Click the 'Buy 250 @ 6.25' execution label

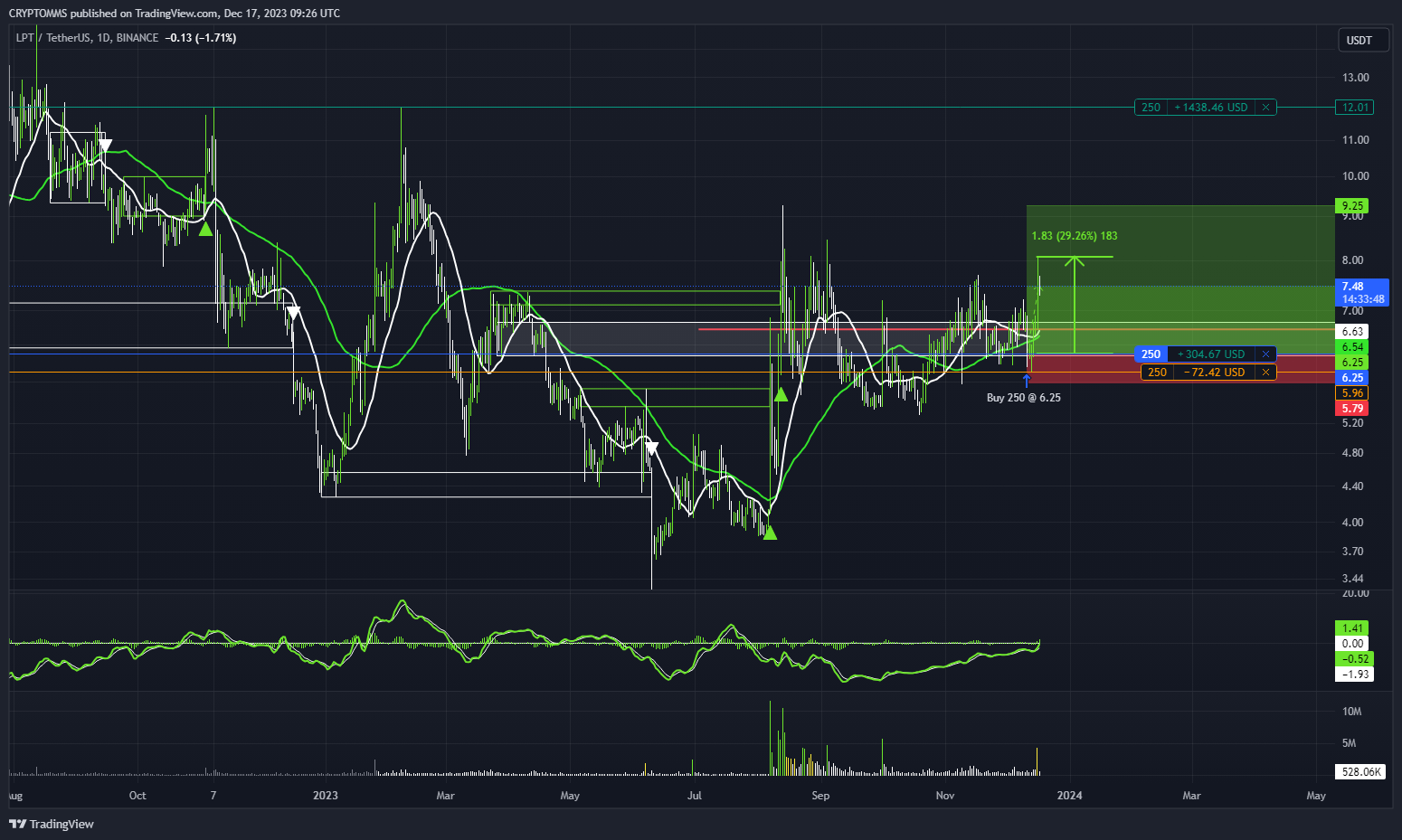pos(1023,398)
